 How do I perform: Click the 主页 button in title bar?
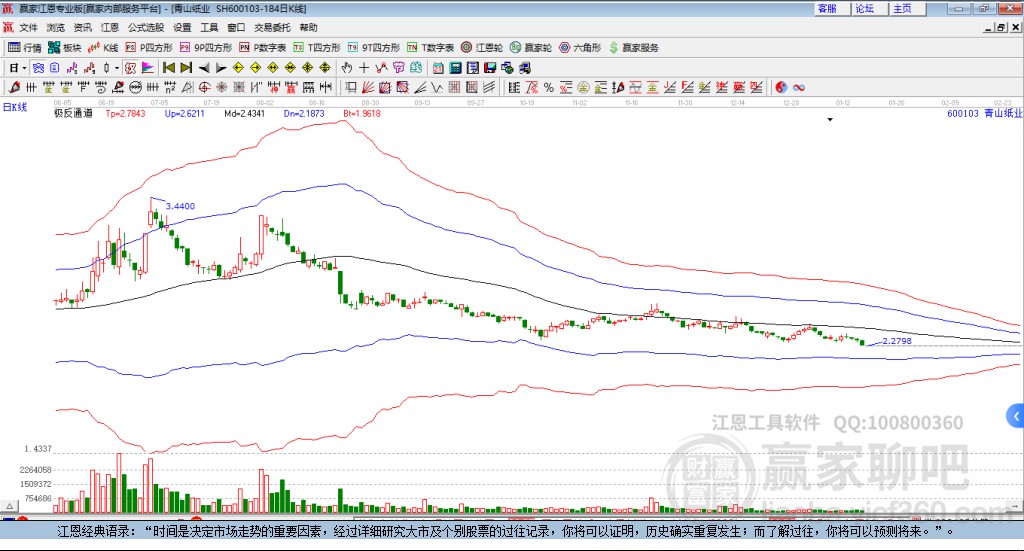tap(907, 8)
